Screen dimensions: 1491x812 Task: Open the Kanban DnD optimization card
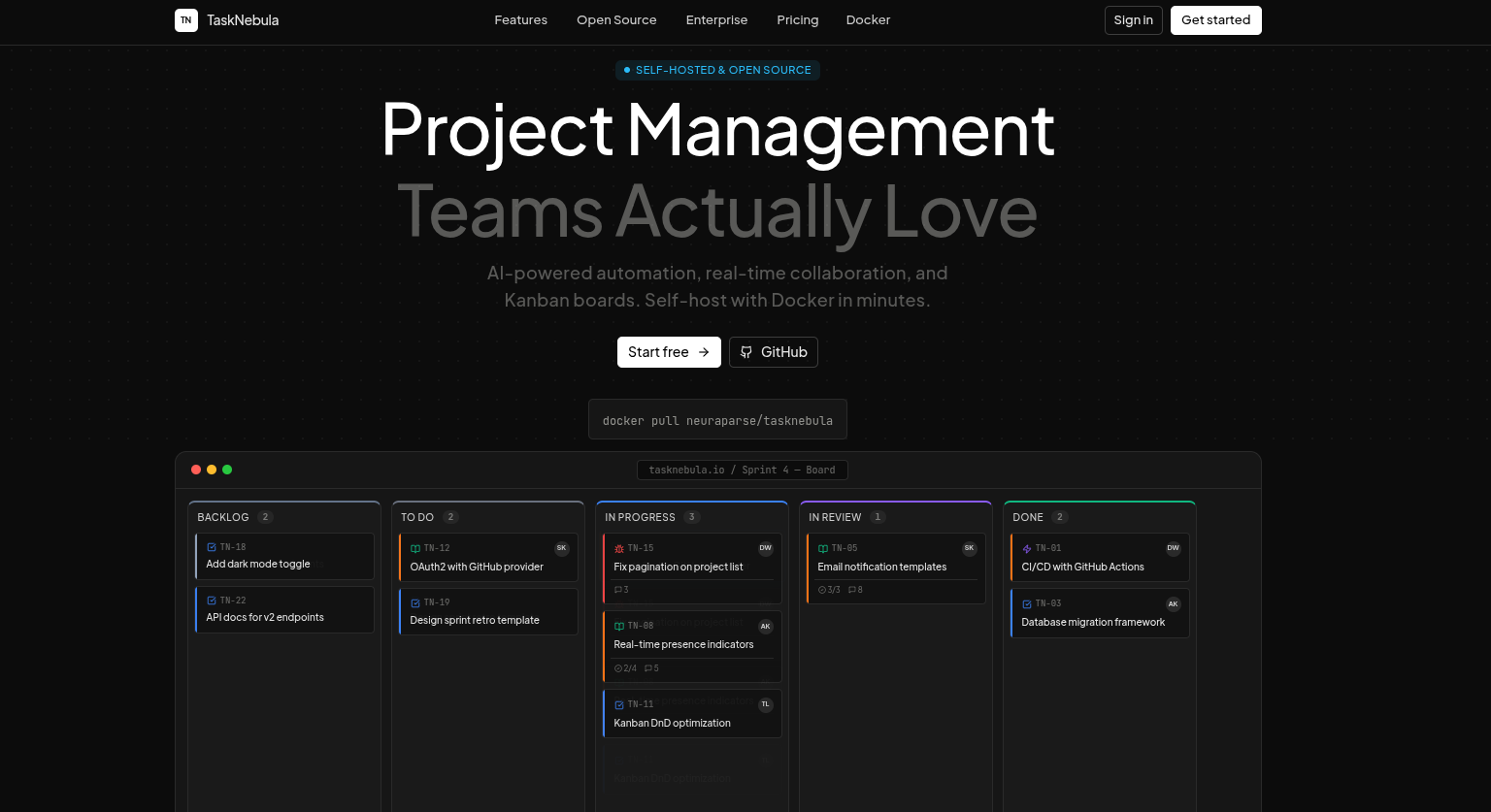point(692,713)
